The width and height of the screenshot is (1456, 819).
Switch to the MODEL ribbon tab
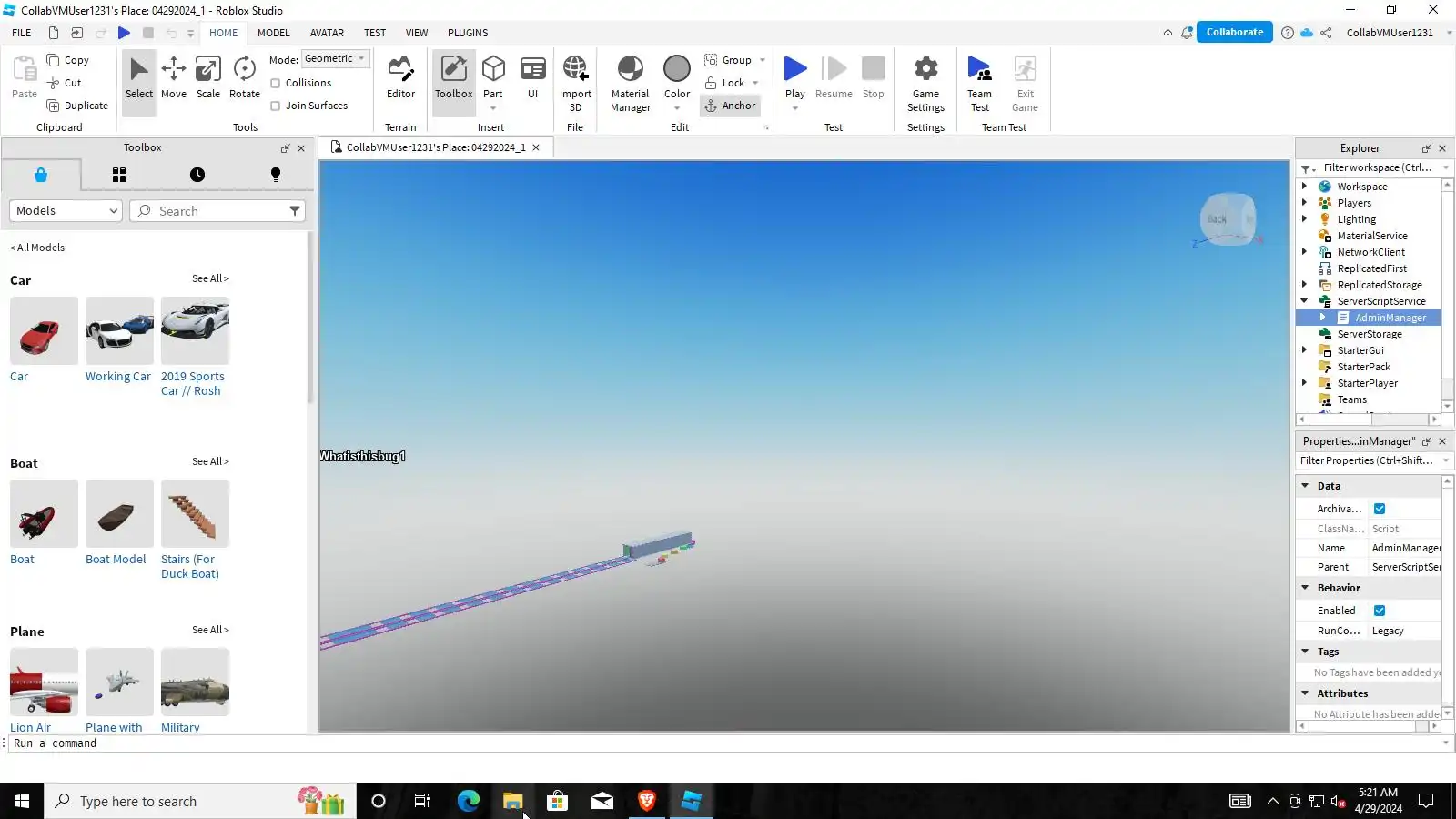click(x=273, y=33)
